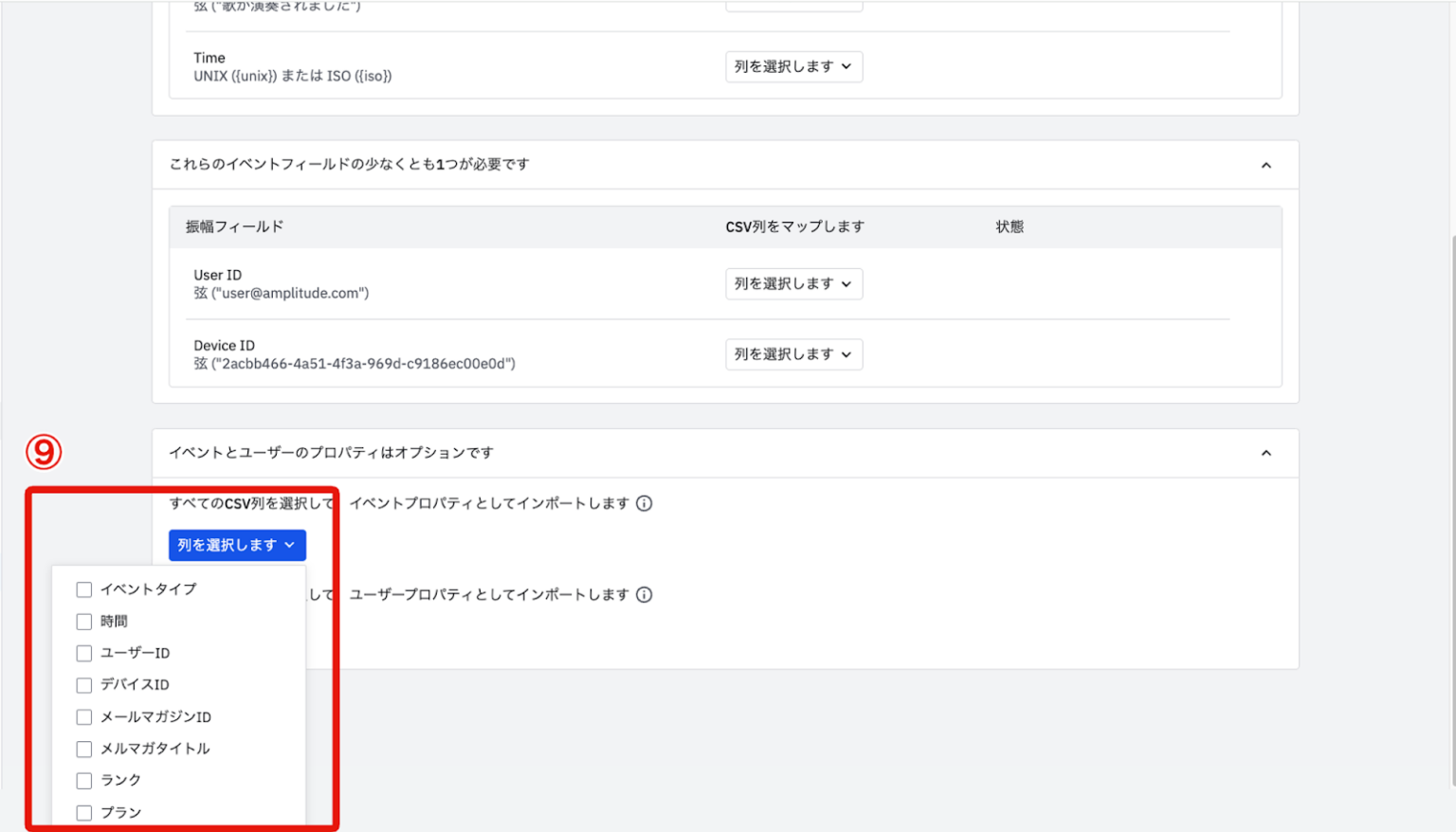Open the column dropdown for Device ID
1456x832 pixels.
793,353
